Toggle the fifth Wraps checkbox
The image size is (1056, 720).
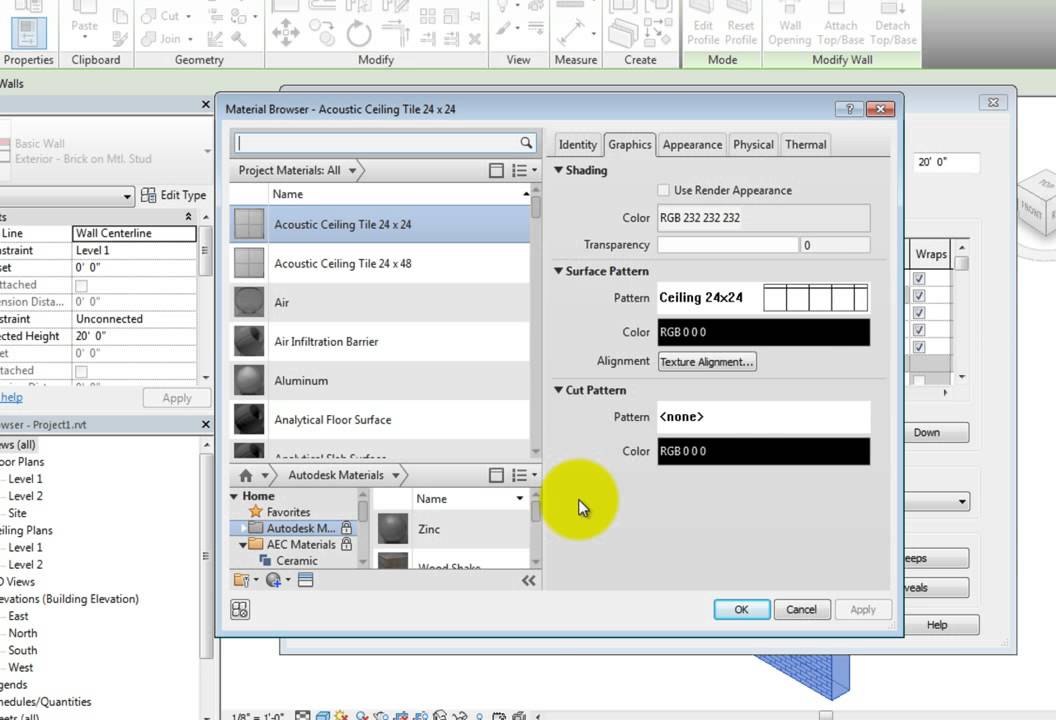(x=919, y=347)
